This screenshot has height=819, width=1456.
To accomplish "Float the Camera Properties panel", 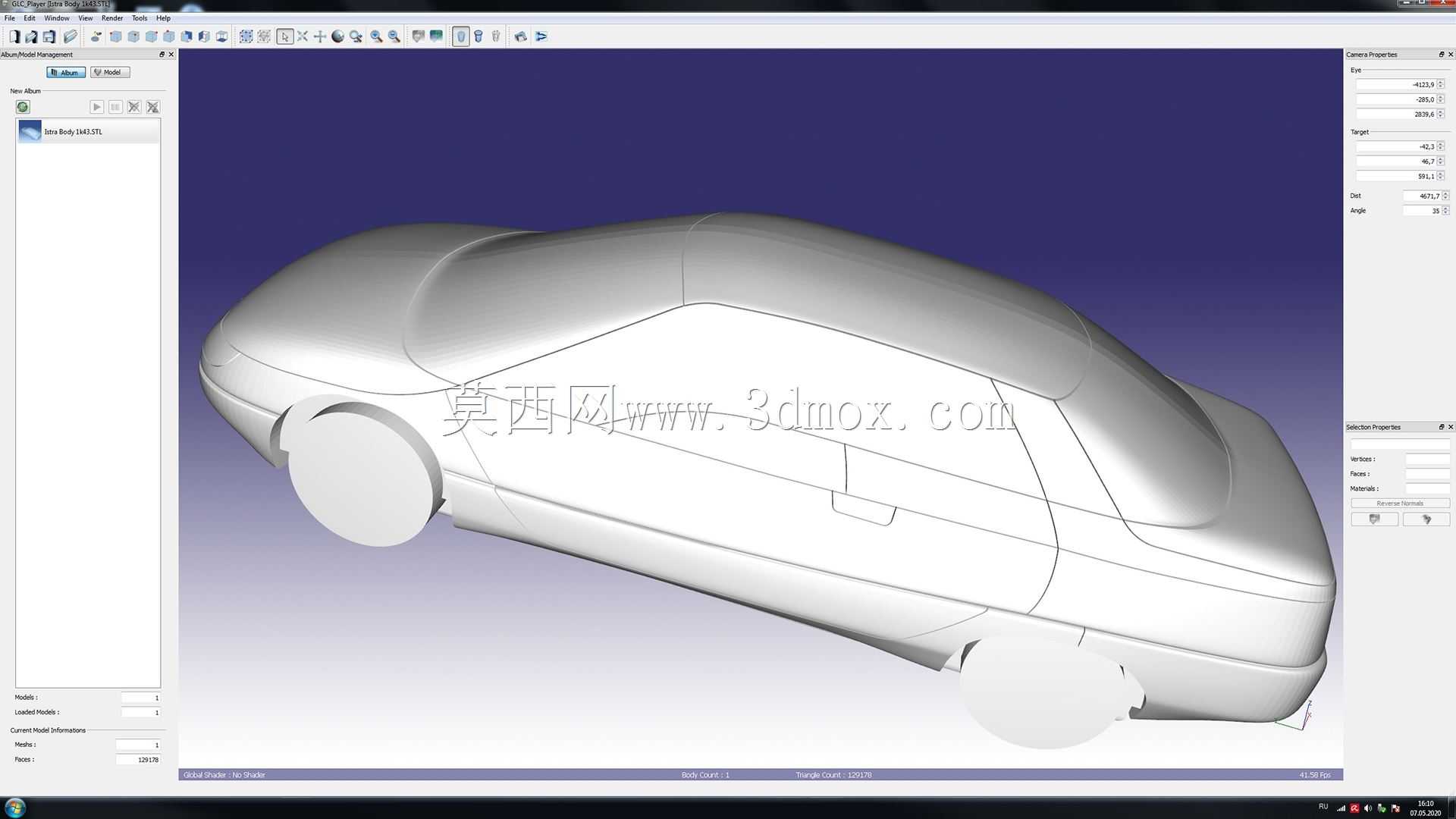I will [1442, 55].
